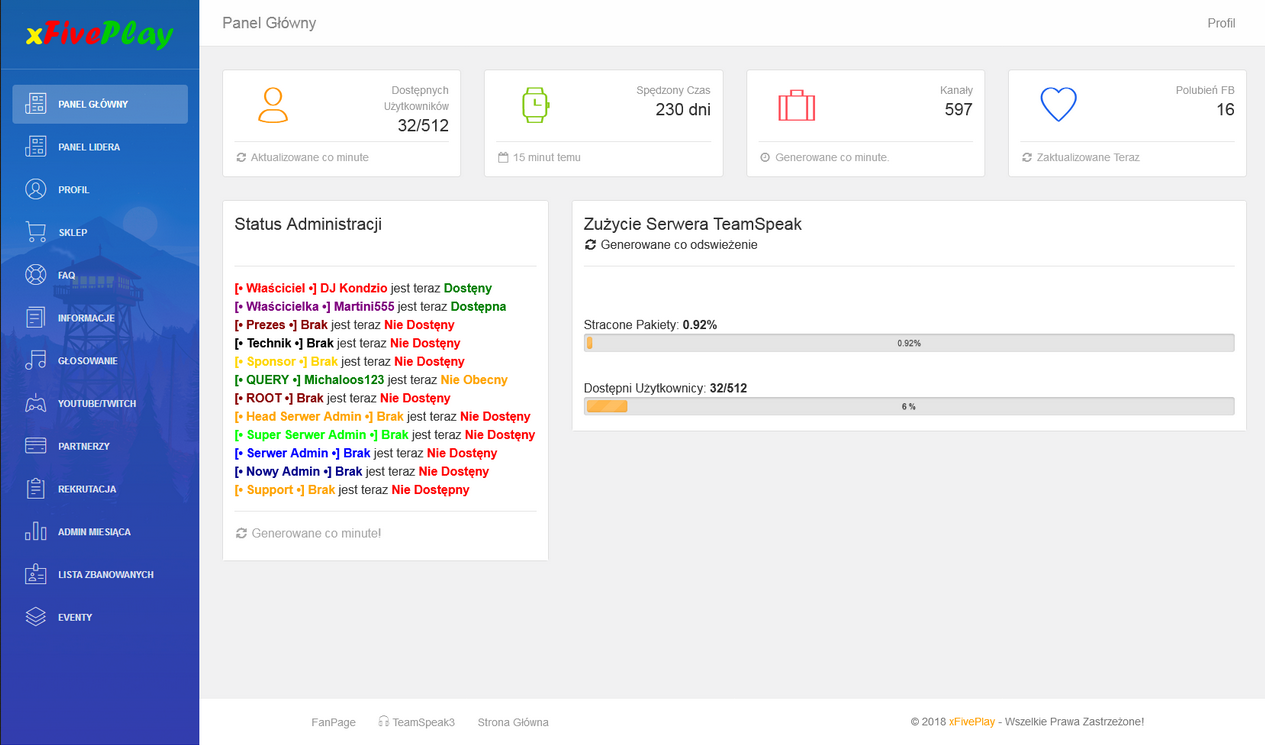Click the lifebuoy FAQ icon

pyautogui.click(x=36, y=275)
